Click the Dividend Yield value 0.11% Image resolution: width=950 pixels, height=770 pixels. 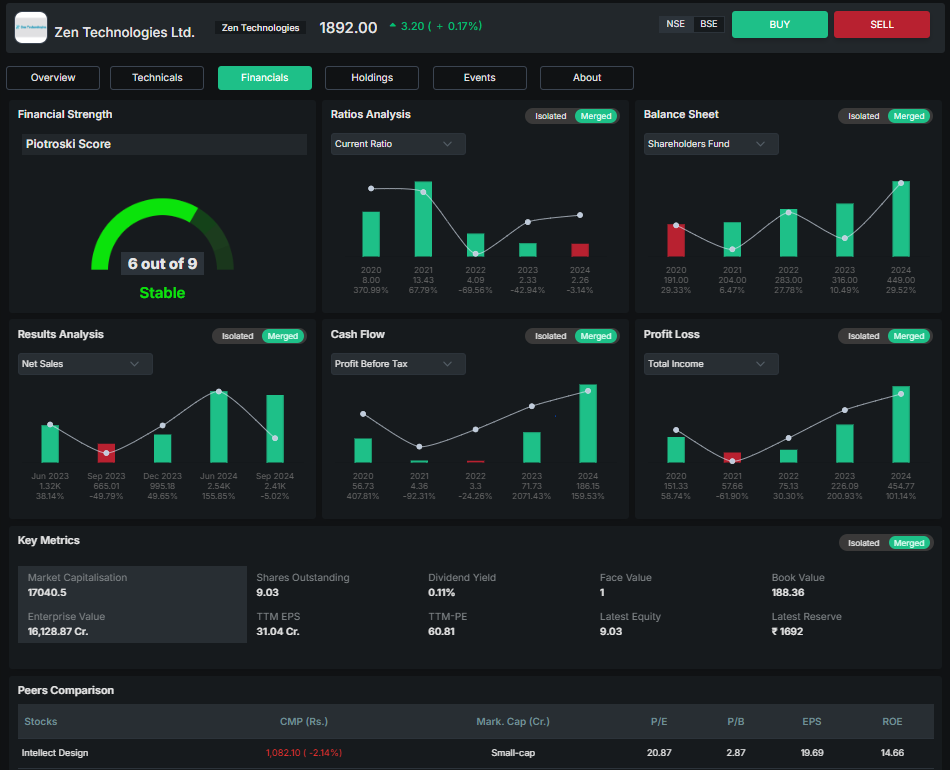click(441, 592)
